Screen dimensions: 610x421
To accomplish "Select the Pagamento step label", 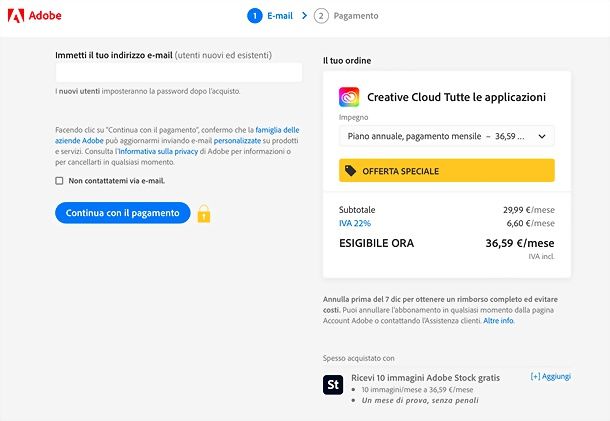I will [356, 16].
